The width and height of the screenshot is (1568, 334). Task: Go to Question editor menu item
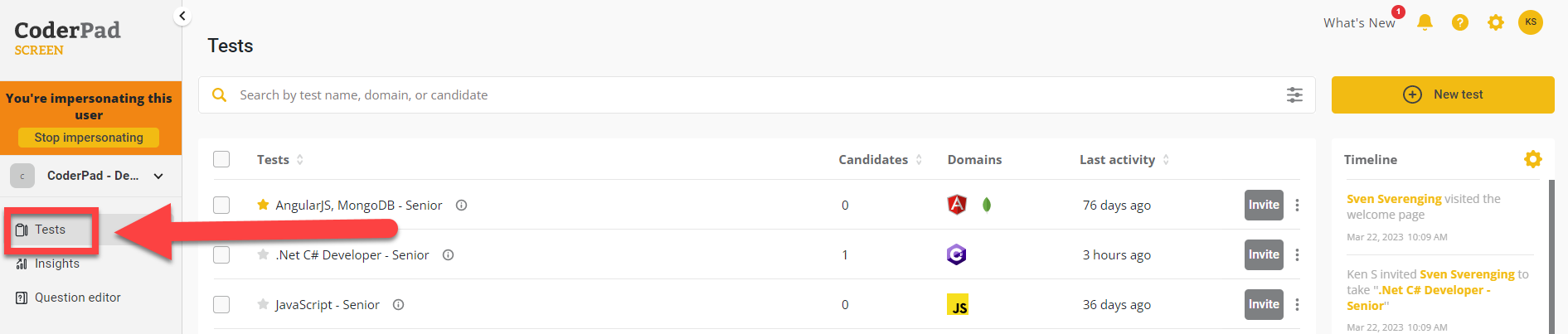coord(77,298)
